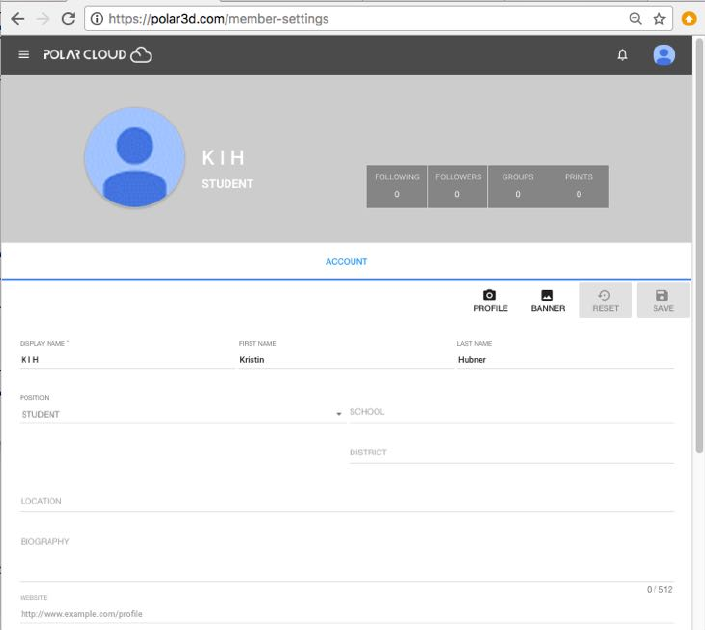Click the Display Name field
Viewport: 705px width, 630px height.
(x=126, y=360)
